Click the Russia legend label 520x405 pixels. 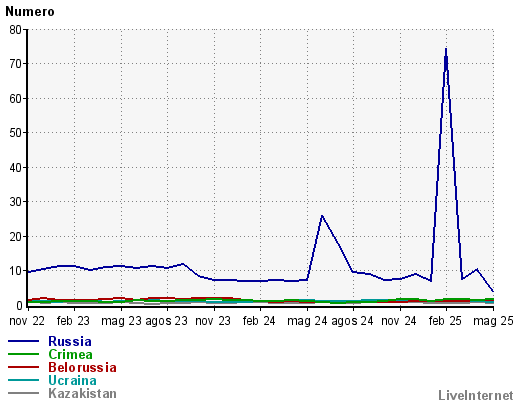(x=70, y=341)
